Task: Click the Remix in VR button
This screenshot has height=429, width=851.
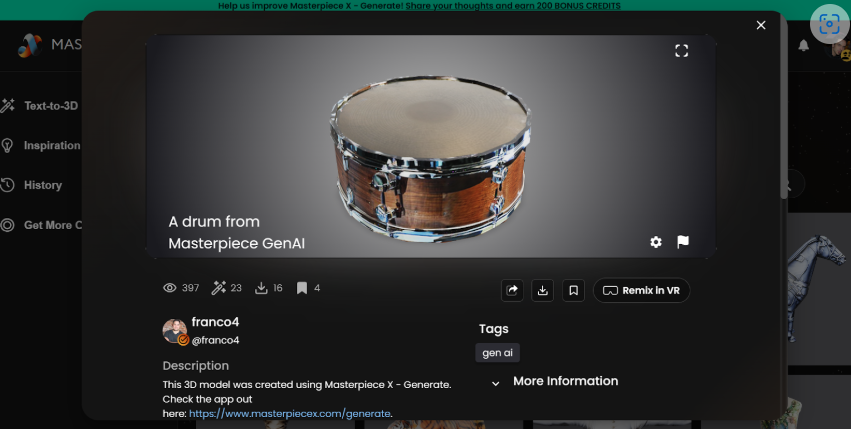Action: (642, 291)
